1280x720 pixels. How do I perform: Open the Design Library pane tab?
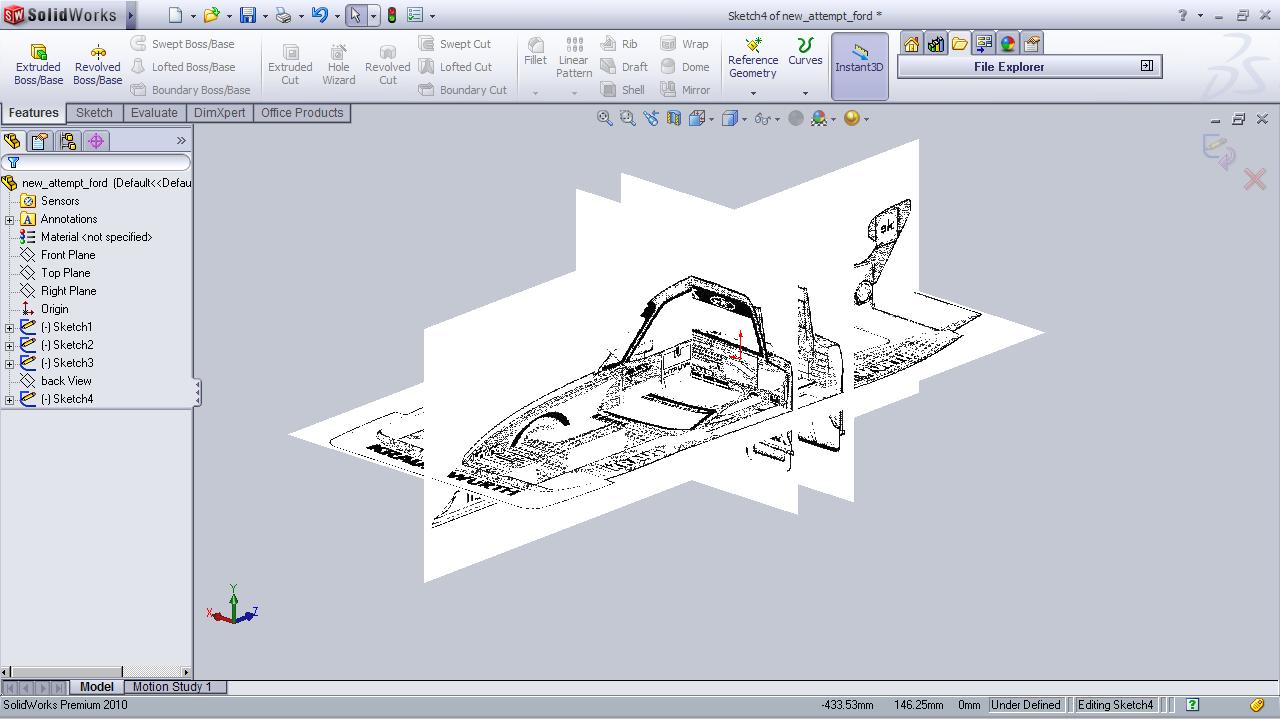[x=935, y=44]
